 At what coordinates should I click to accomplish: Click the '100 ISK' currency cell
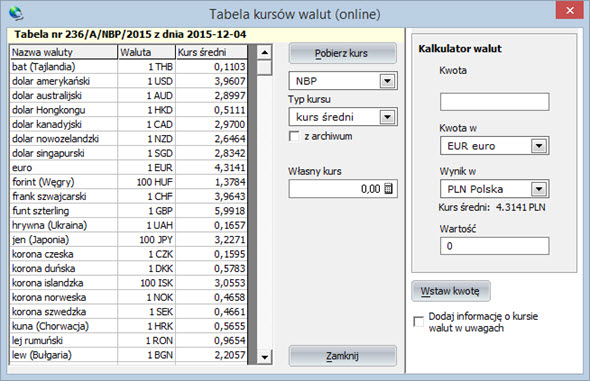(146, 283)
